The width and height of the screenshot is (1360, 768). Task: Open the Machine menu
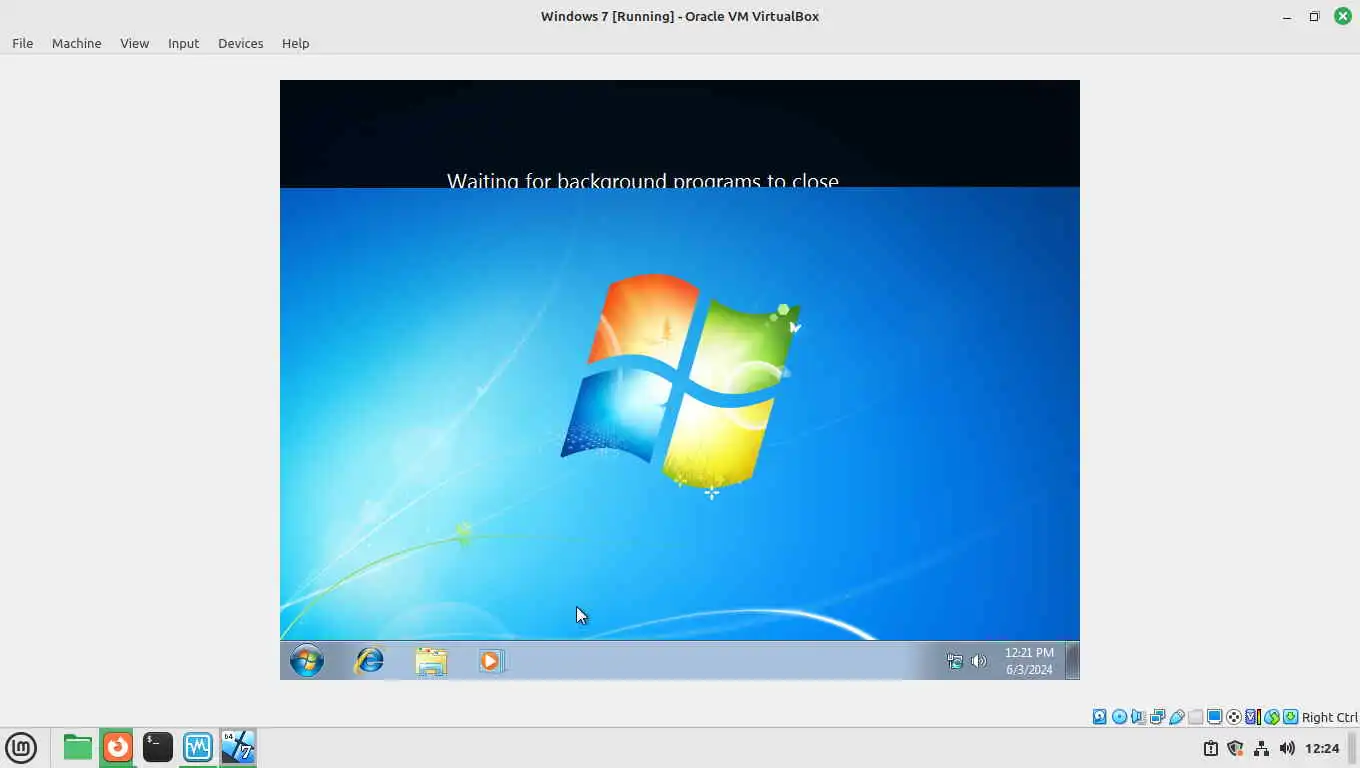pyautogui.click(x=76, y=43)
